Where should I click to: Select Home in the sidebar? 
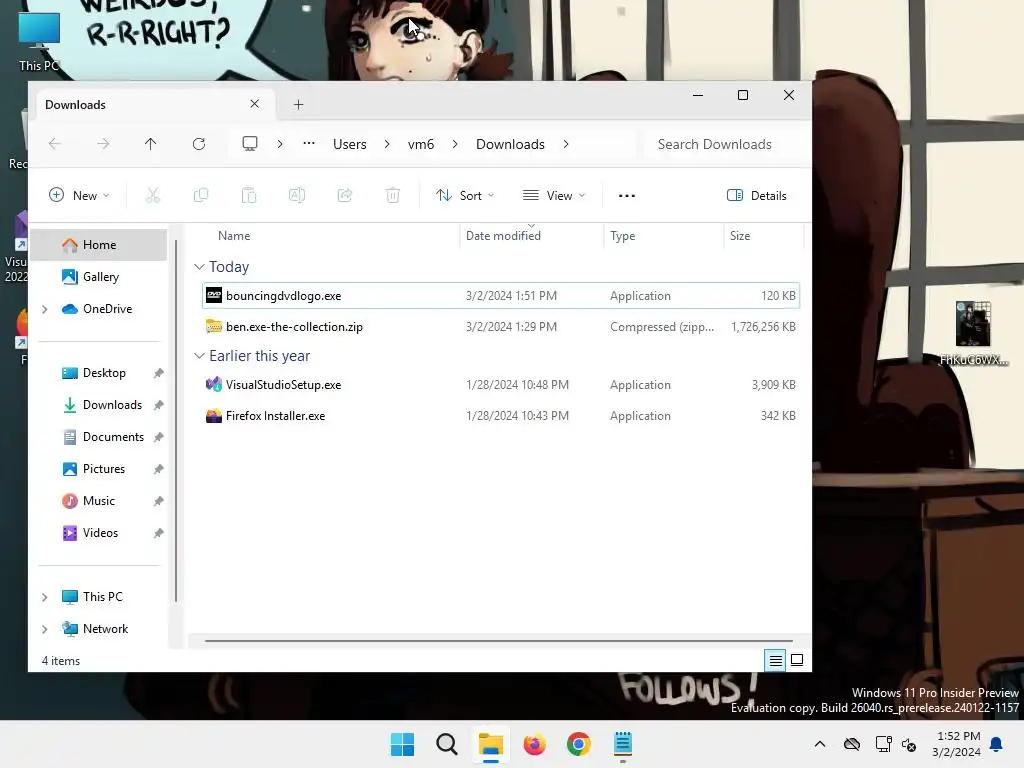click(99, 245)
